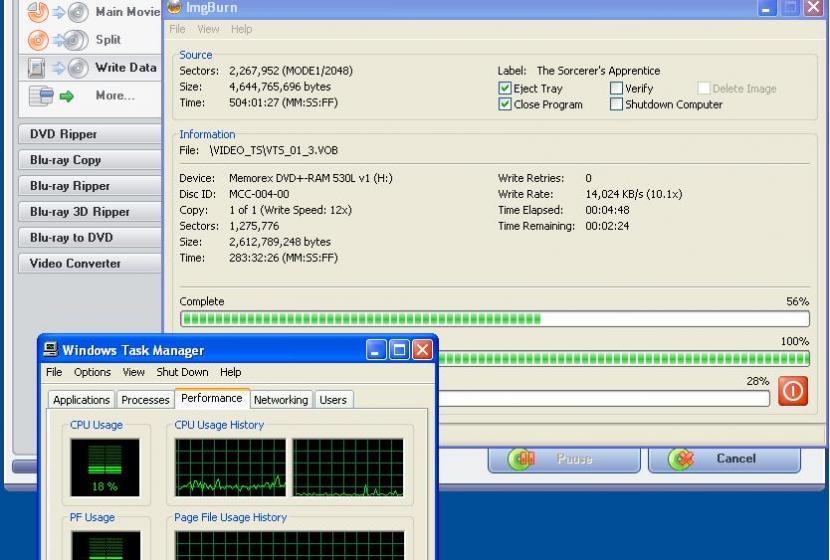830x560 pixels.
Task: Click Time Elapsed value 00:04:48
Action: 607,210
